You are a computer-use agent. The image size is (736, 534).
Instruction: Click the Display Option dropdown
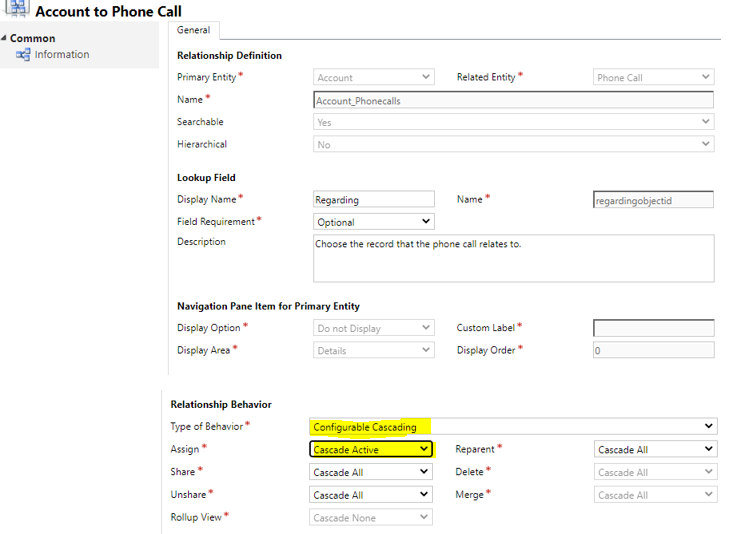coord(374,328)
